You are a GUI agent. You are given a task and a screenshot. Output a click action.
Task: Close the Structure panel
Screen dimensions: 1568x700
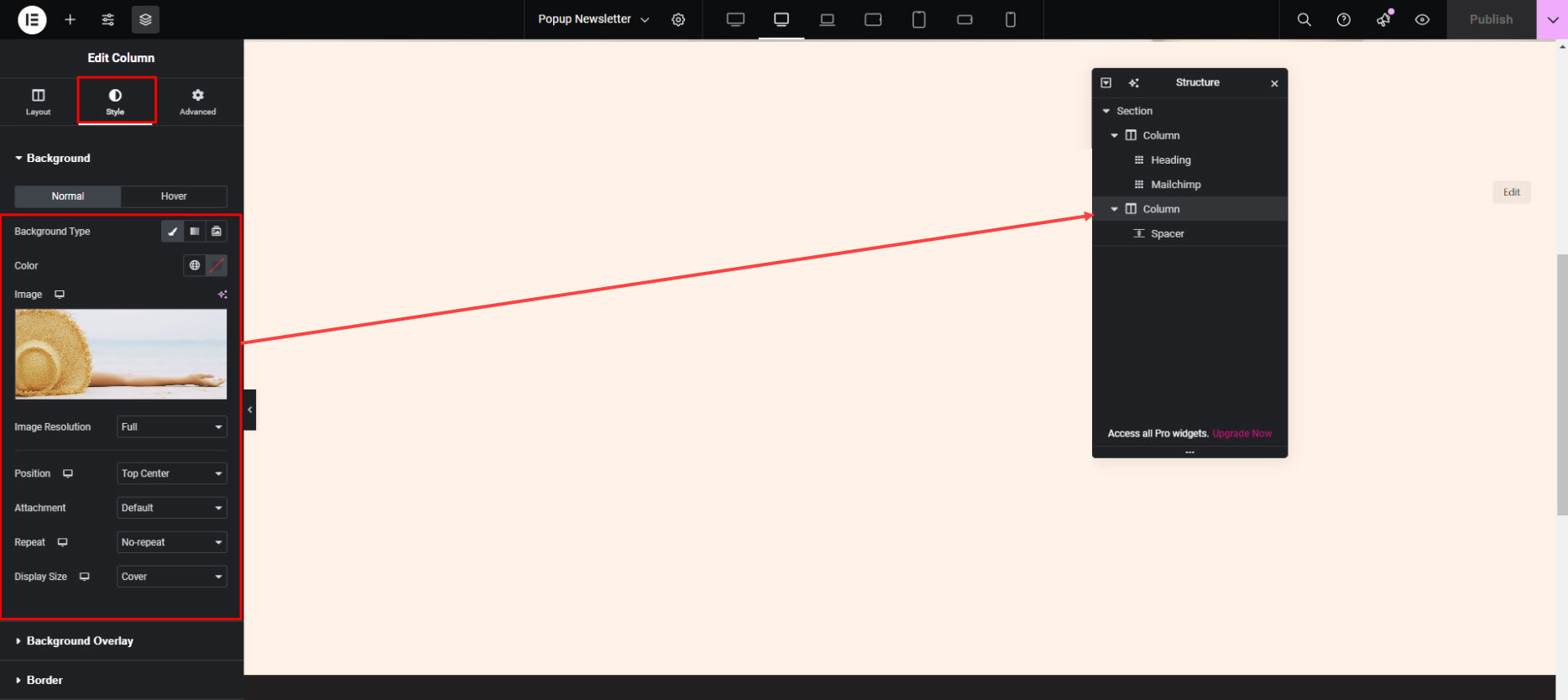1274,83
